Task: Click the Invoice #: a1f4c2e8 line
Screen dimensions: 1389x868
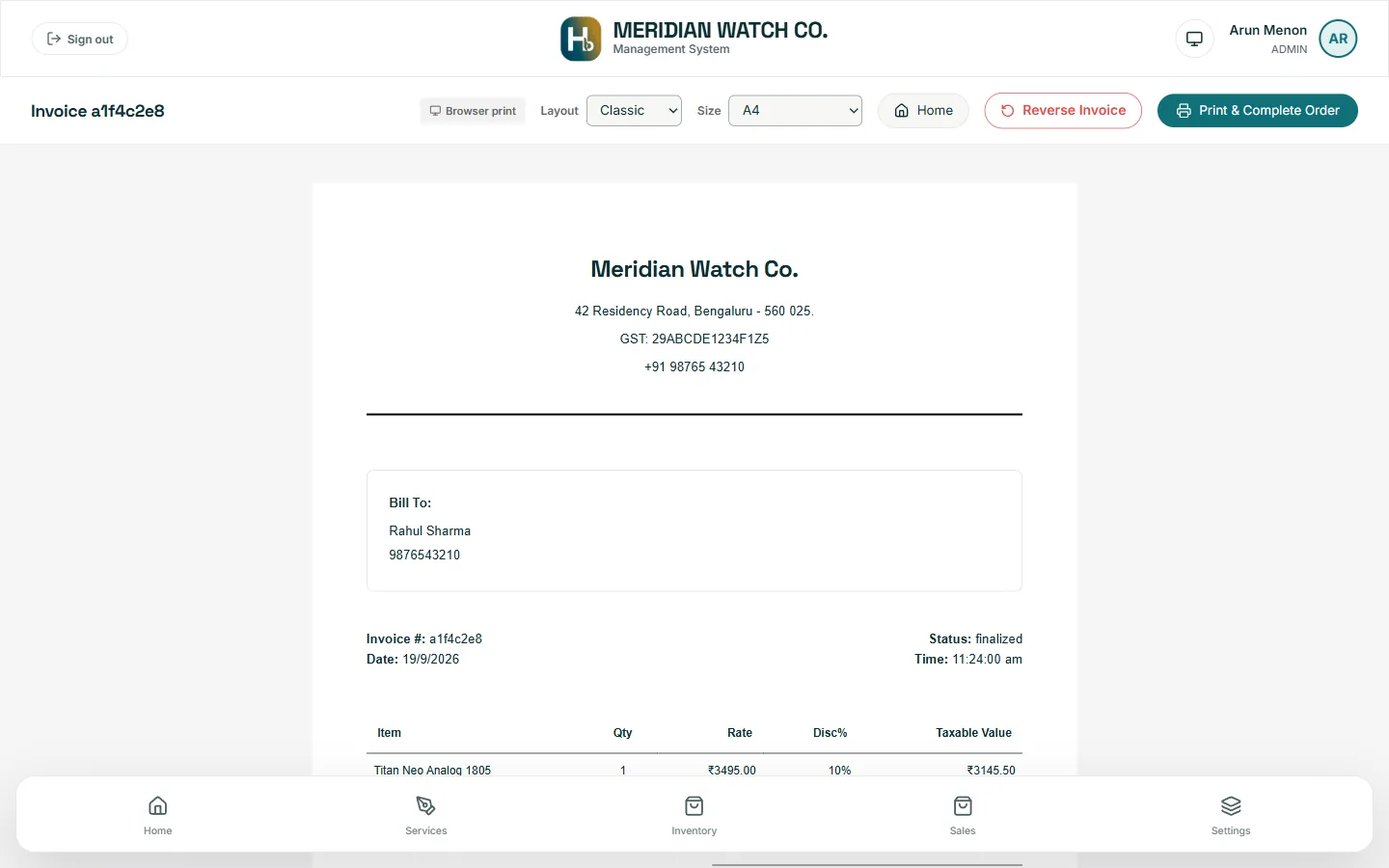Action: tap(424, 638)
